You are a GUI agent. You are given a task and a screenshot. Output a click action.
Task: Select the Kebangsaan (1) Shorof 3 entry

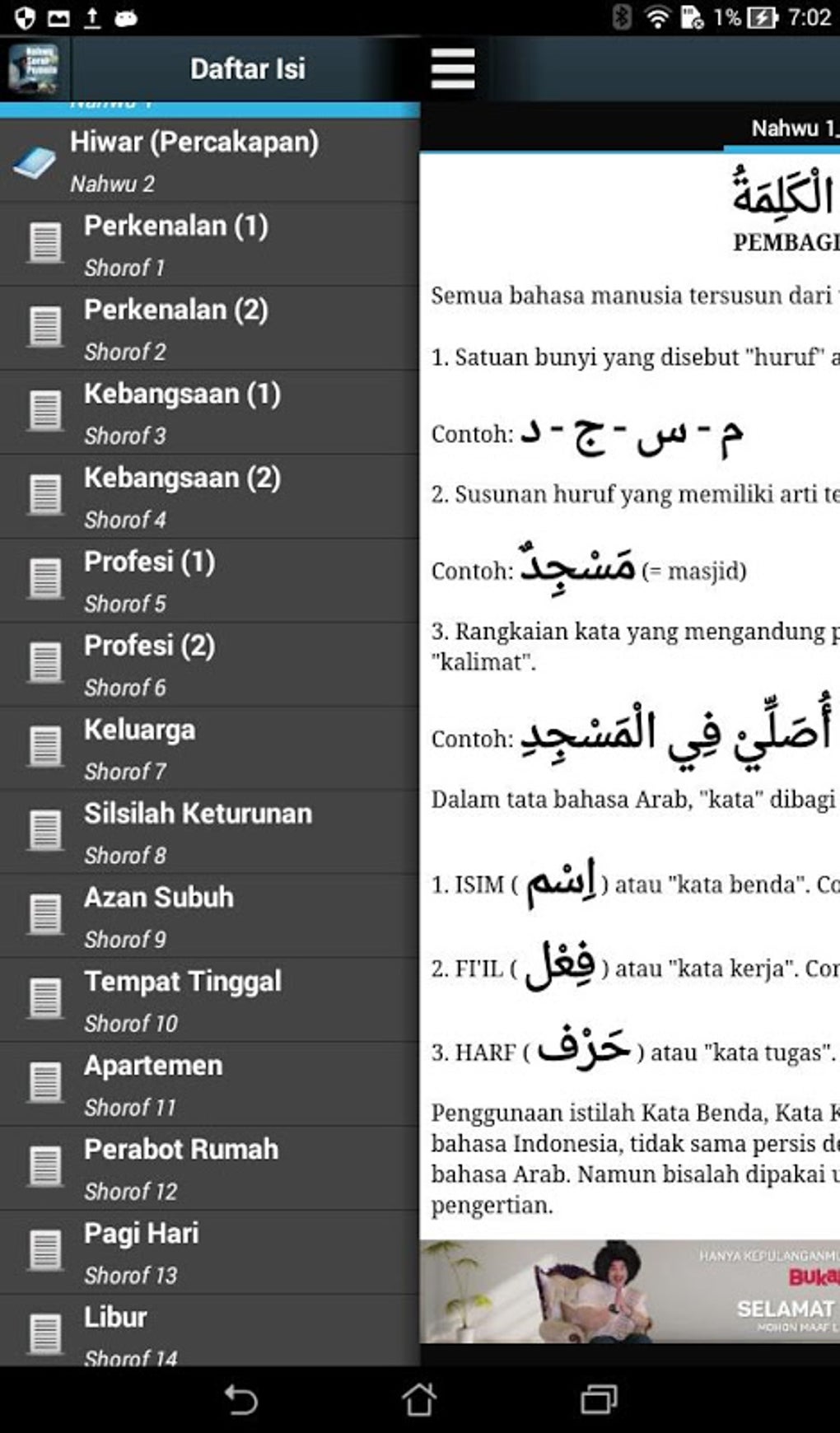tap(209, 413)
